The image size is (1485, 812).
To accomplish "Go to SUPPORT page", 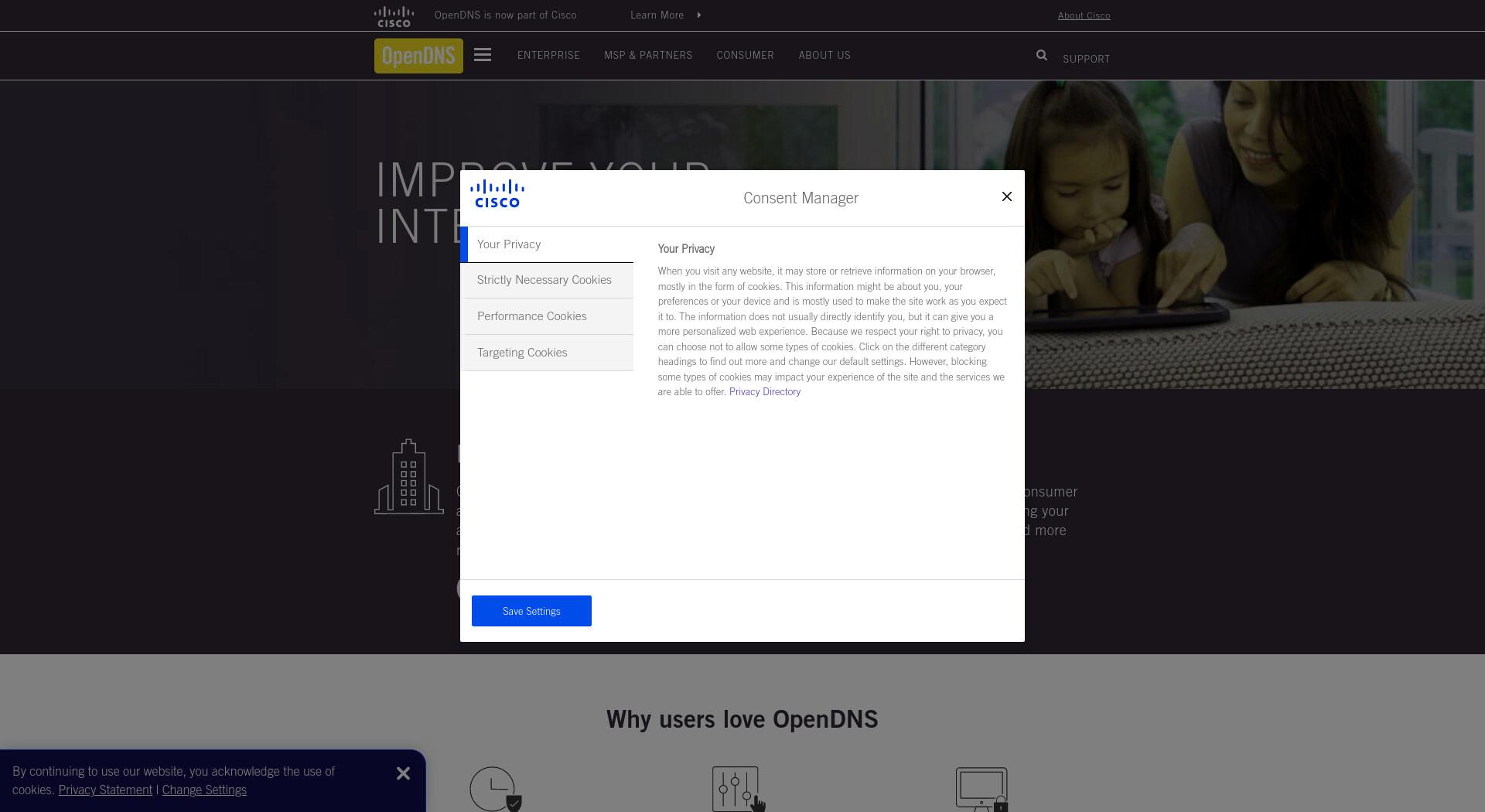I will [1086, 59].
